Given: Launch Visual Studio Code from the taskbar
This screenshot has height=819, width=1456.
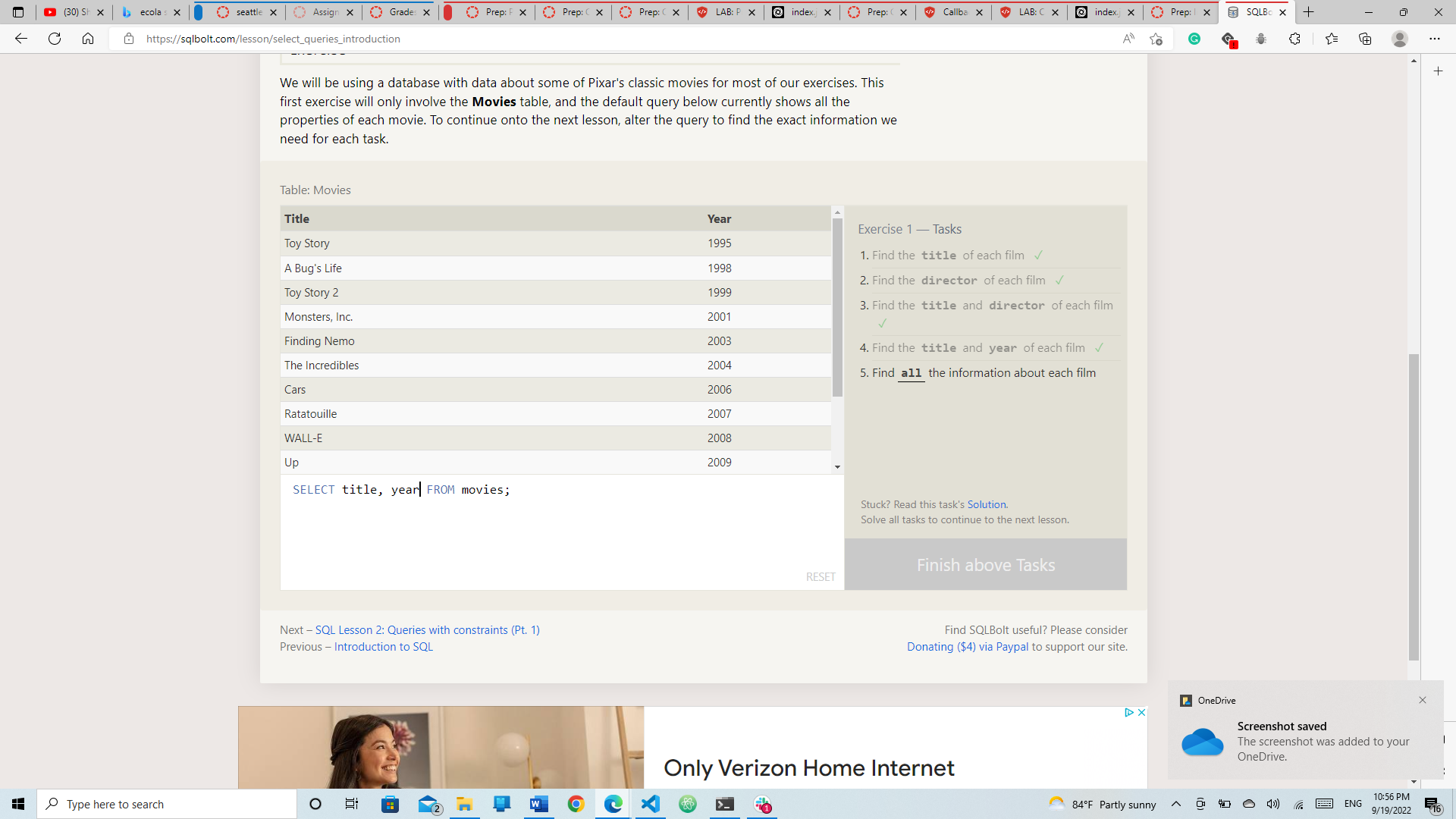Looking at the screenshot, I should [651, 804].
